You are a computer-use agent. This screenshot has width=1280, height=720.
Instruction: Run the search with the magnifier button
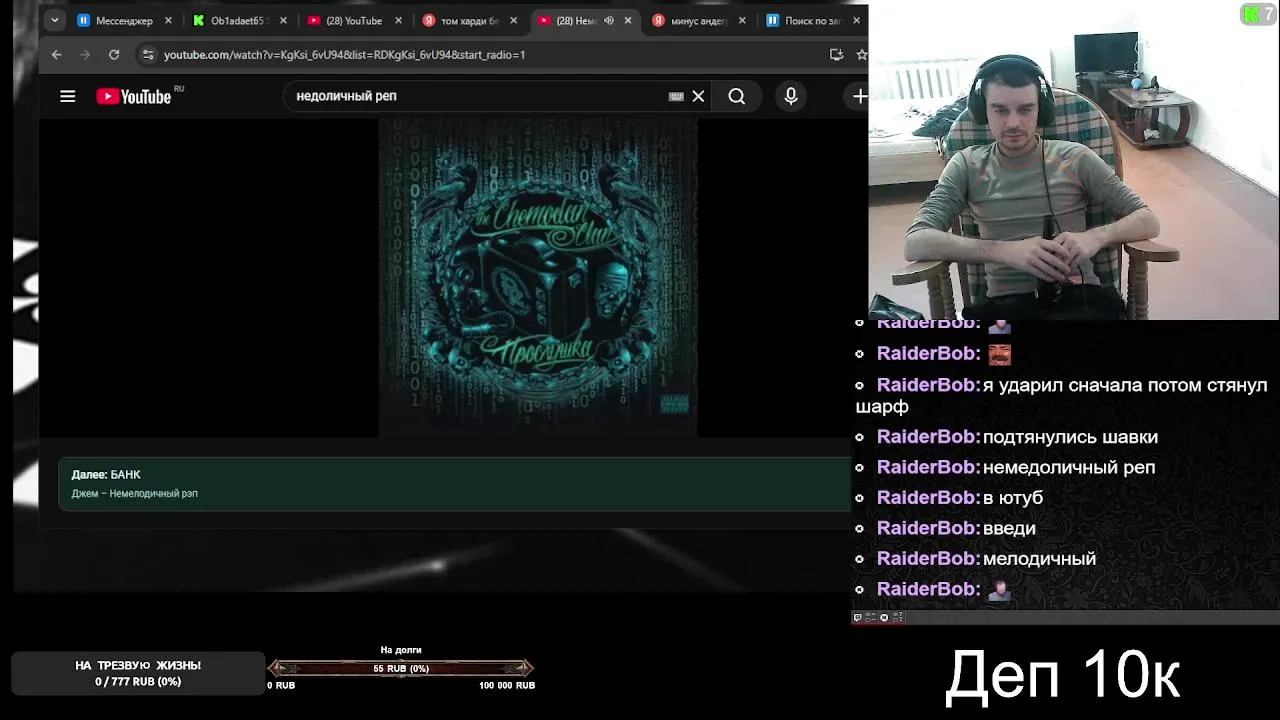737,96
